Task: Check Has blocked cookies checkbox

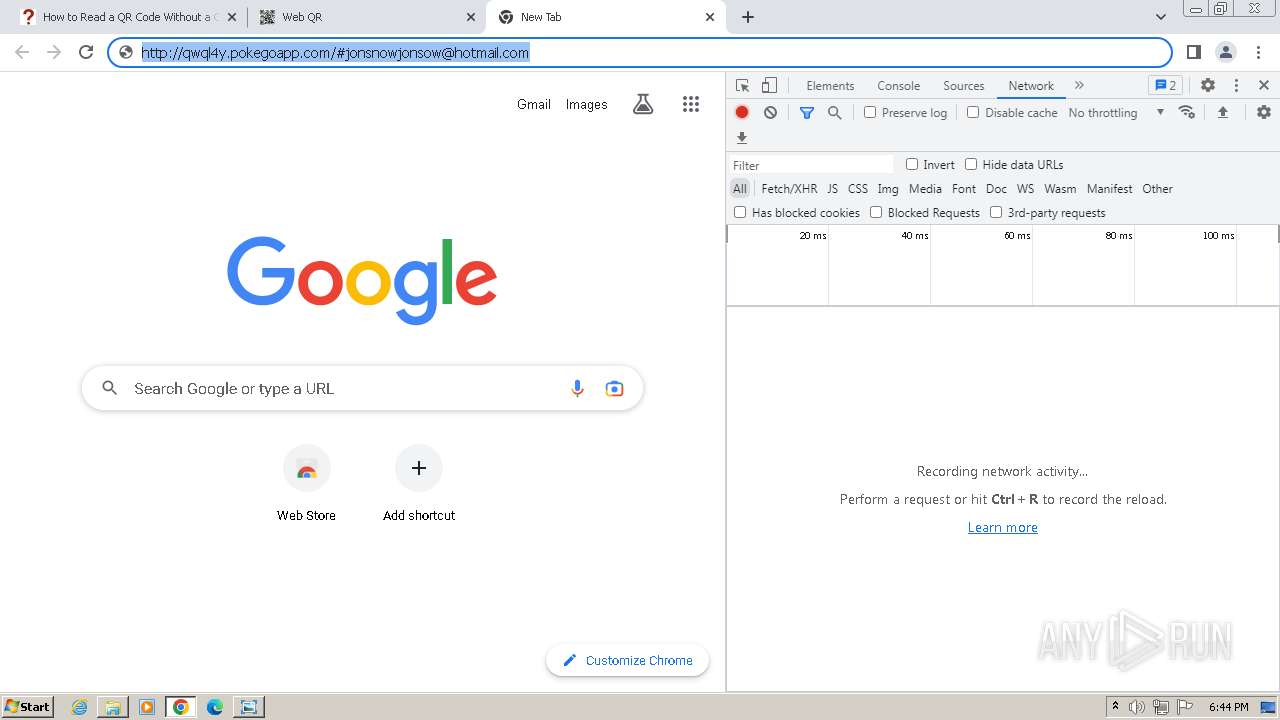Action: [x=740, y=212]
